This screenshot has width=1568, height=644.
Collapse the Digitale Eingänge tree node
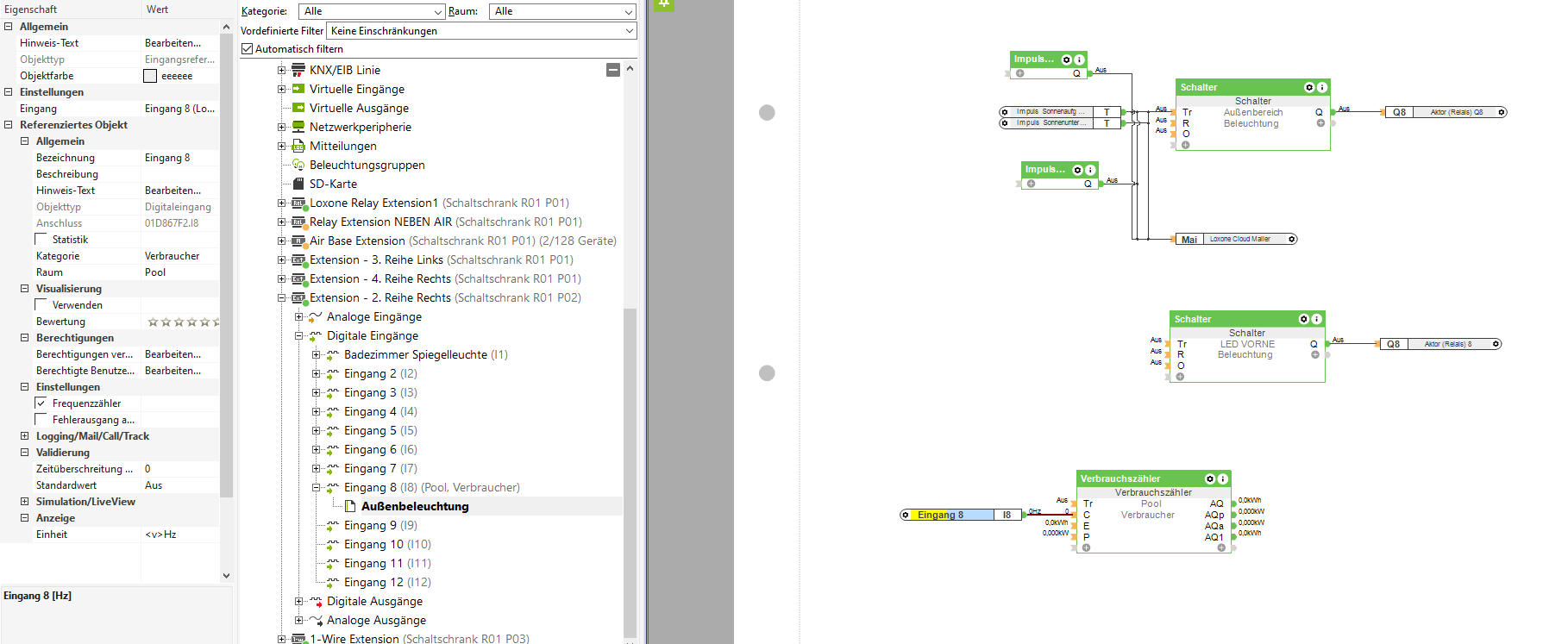[298, 335]
